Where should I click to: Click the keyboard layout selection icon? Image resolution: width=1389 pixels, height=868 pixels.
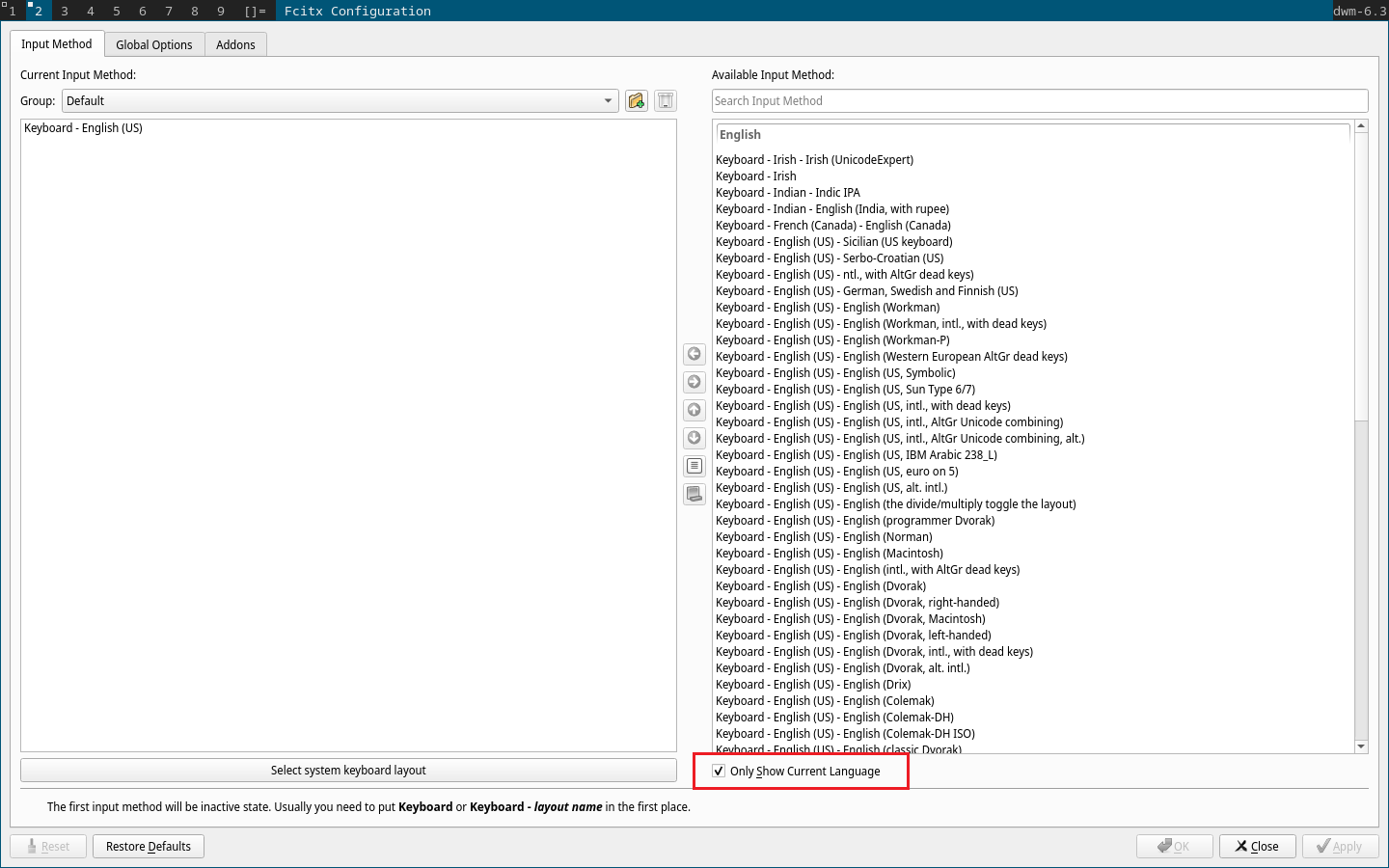tap(694, 494)
